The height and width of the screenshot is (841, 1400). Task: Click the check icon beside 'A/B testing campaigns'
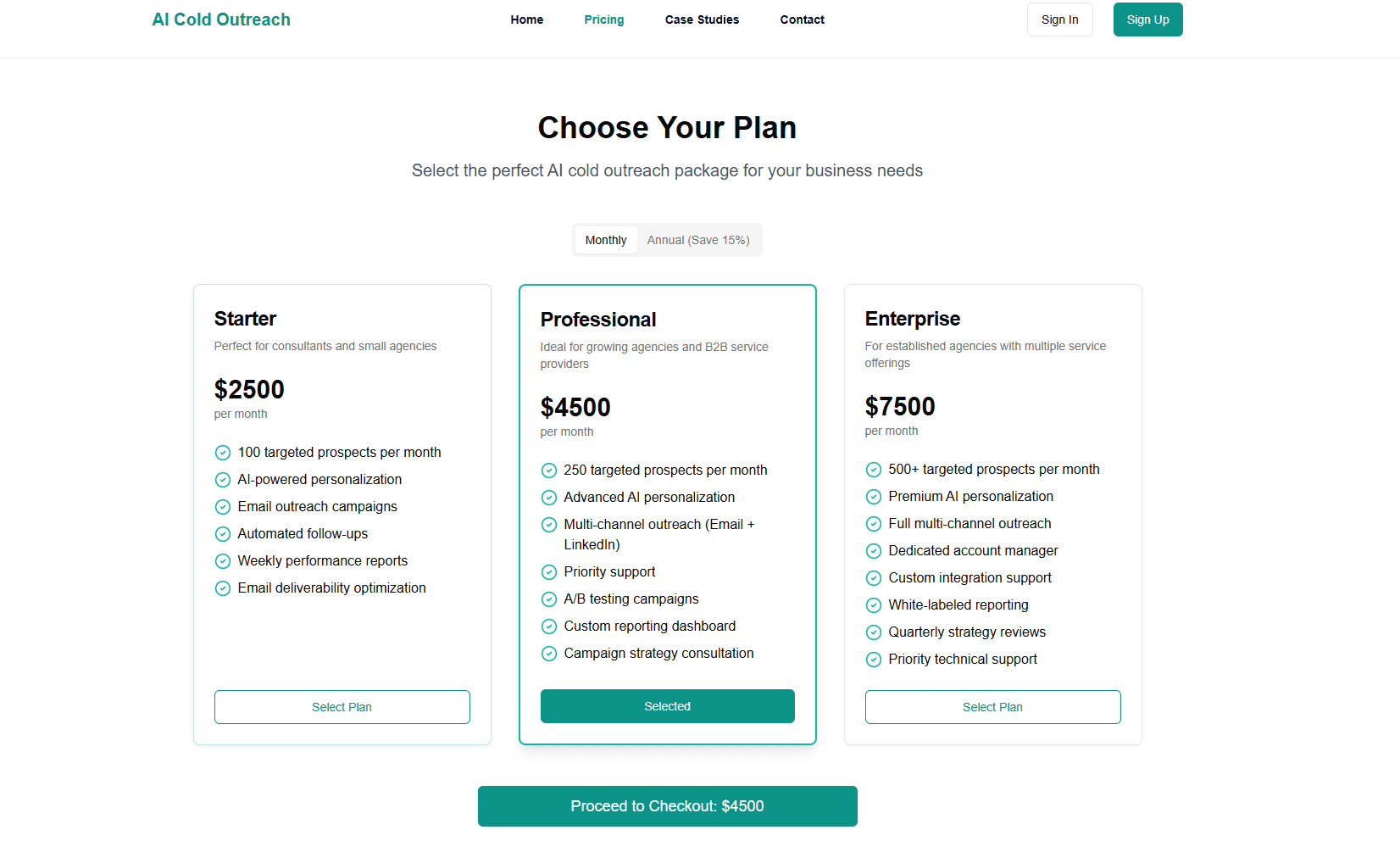(x=548, y=599)
